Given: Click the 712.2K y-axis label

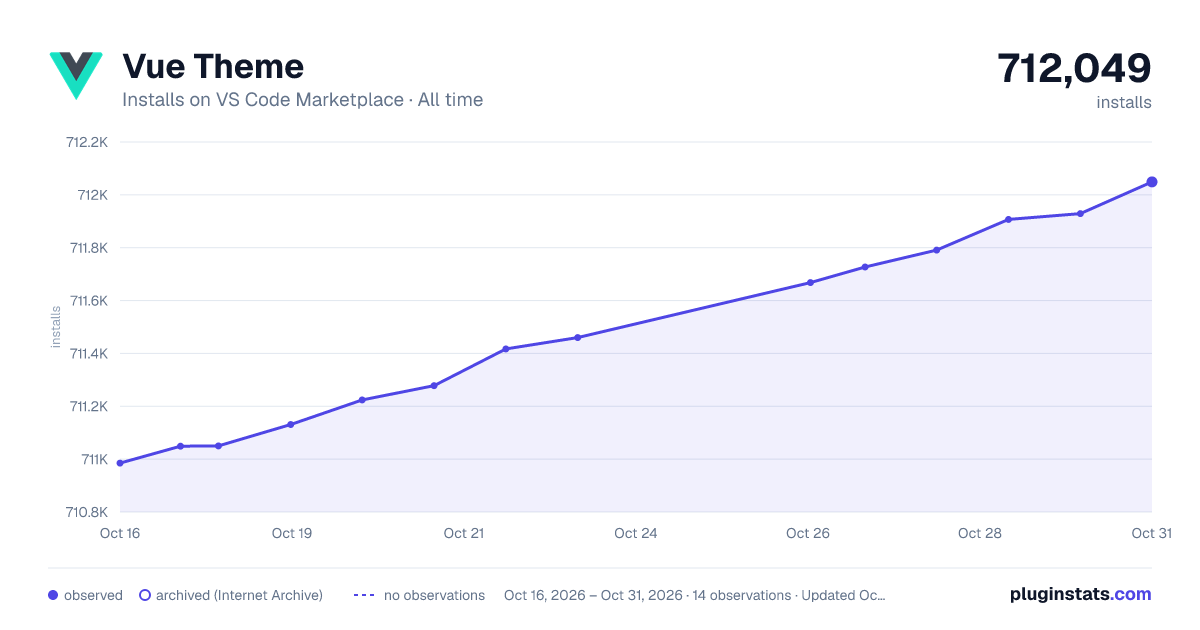Looking at the screenshot, I should pos(86,142).
